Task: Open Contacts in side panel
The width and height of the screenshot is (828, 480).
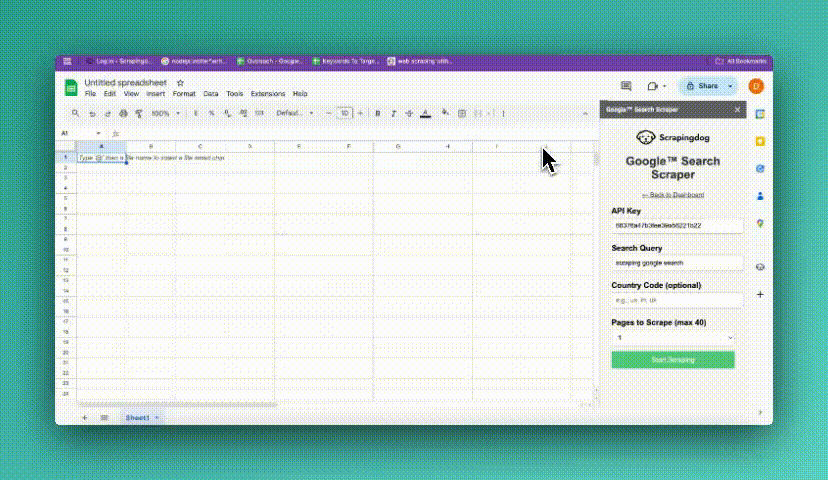Action: 760,196
